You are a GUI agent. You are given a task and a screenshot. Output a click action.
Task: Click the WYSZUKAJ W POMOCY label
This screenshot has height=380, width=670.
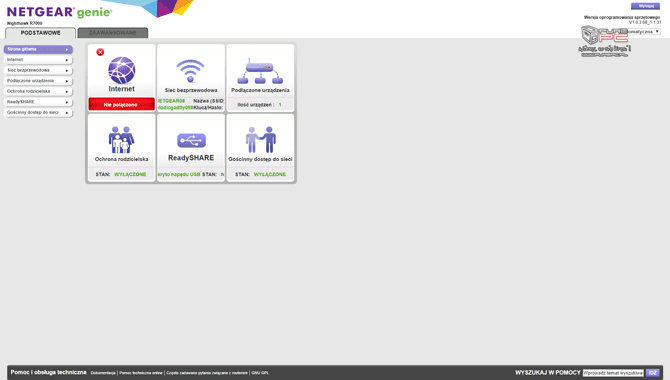[x=547, y=373]
